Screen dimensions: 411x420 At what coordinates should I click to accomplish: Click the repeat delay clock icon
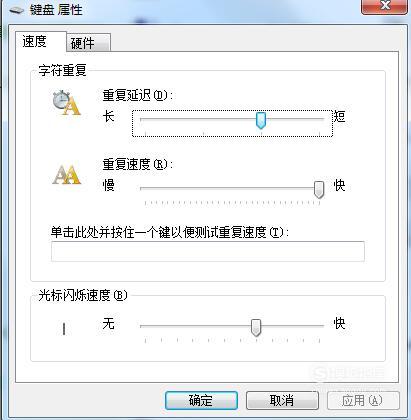(x=67, y=103)
